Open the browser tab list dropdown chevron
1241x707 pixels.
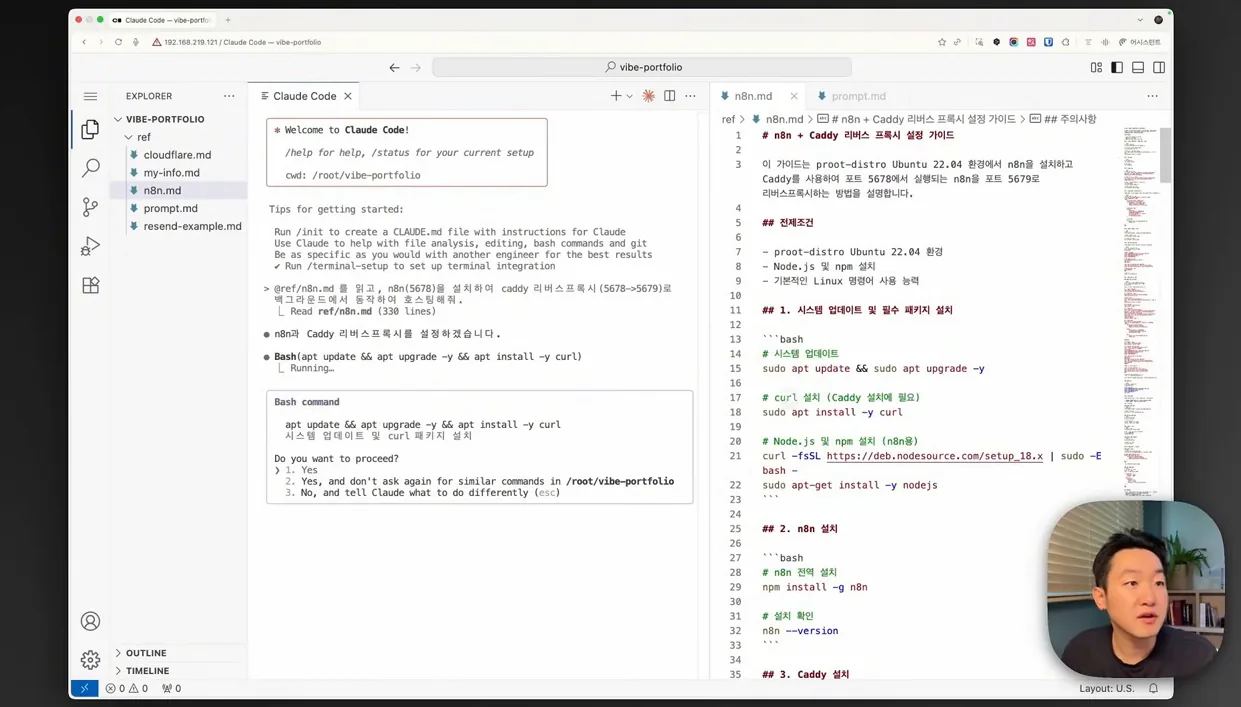1140,20
